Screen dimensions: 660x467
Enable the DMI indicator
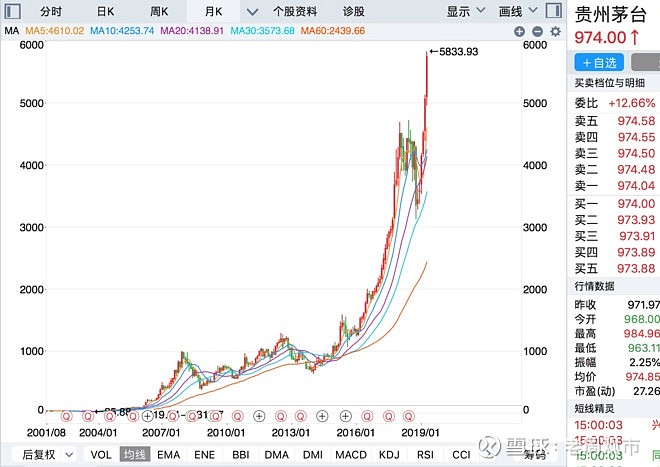tap(313, 455)
